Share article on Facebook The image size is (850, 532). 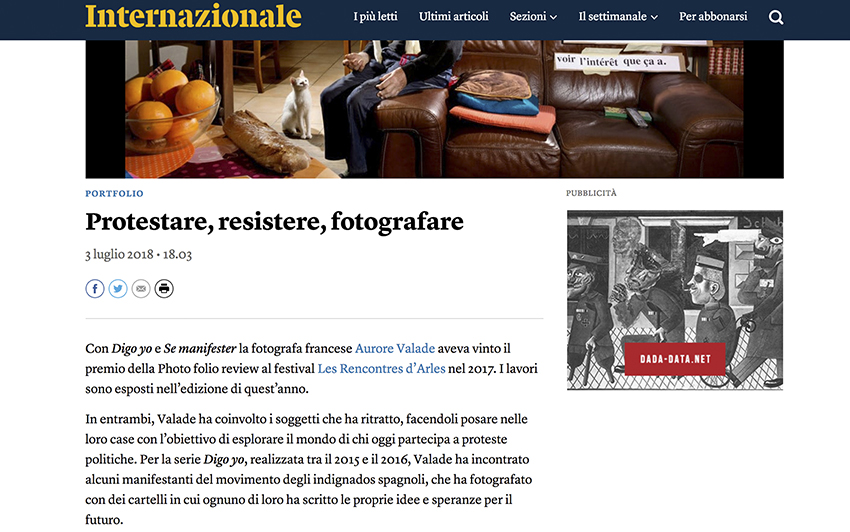(x=95, y=289)
